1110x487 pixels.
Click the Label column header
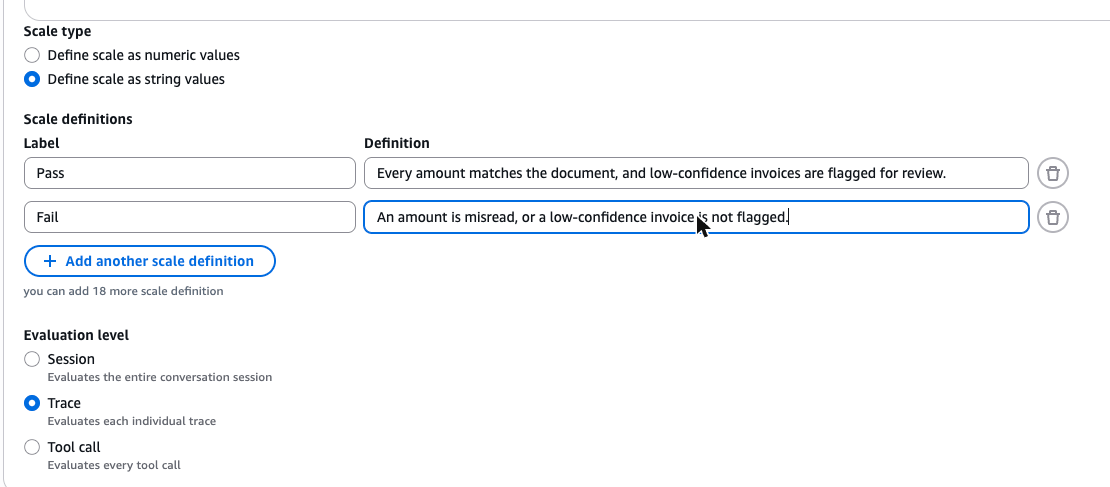click(x=42, y=143)
